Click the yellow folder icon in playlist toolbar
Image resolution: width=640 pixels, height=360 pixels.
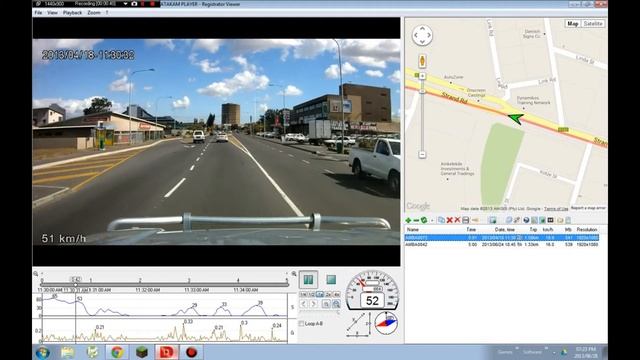pyautogui.click(x=560, y=220)
